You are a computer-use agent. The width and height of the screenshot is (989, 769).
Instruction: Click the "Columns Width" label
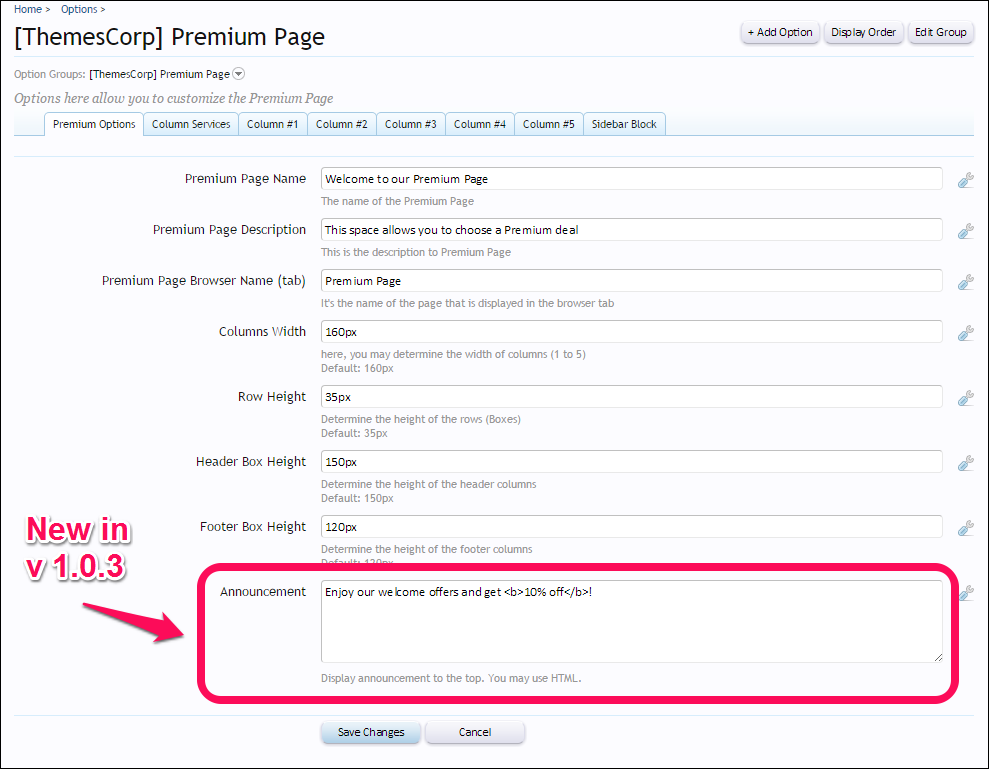(262, 332)
